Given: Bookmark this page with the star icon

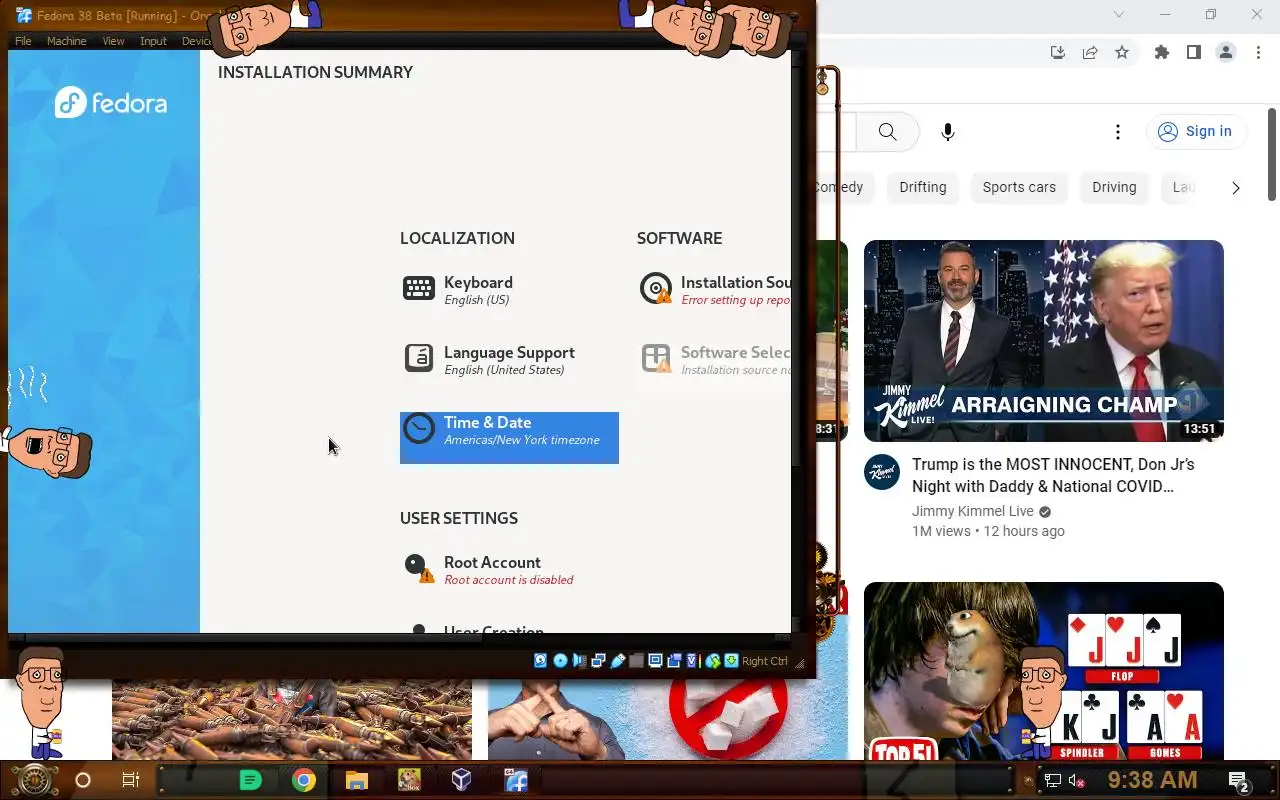Looking at the screenshot, I should pyautogui.click(x=1122, y=53).
